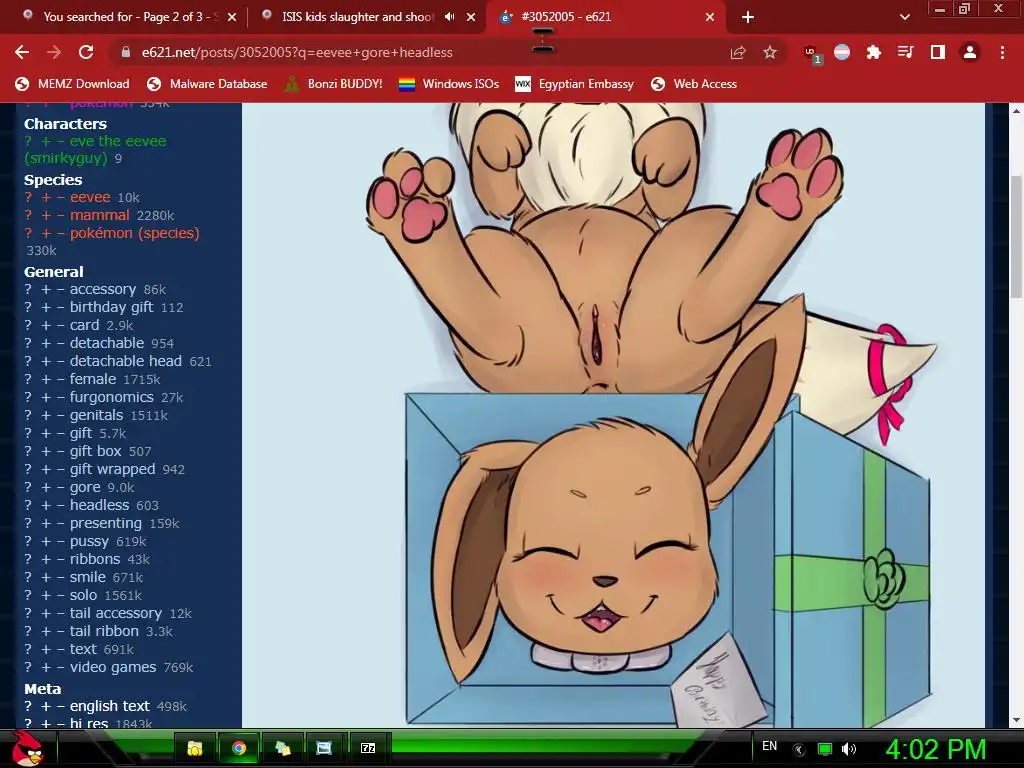Close the '#3052005 - e621' tab

pyautogui.click(x=710, y=17)
